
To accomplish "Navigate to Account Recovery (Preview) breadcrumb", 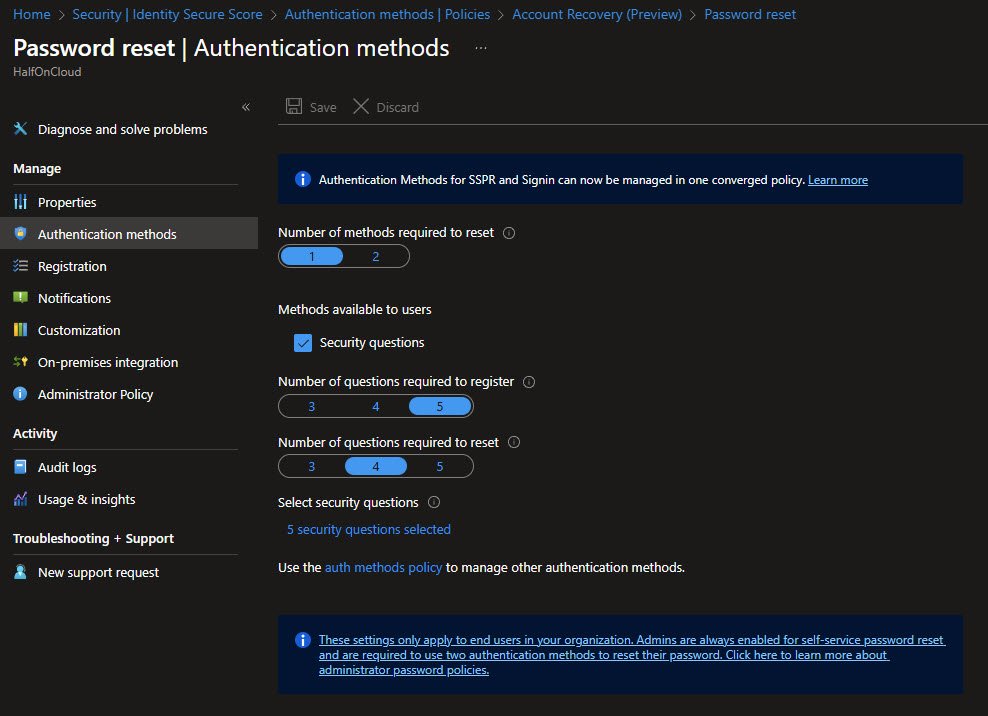I will click(596, 15).
